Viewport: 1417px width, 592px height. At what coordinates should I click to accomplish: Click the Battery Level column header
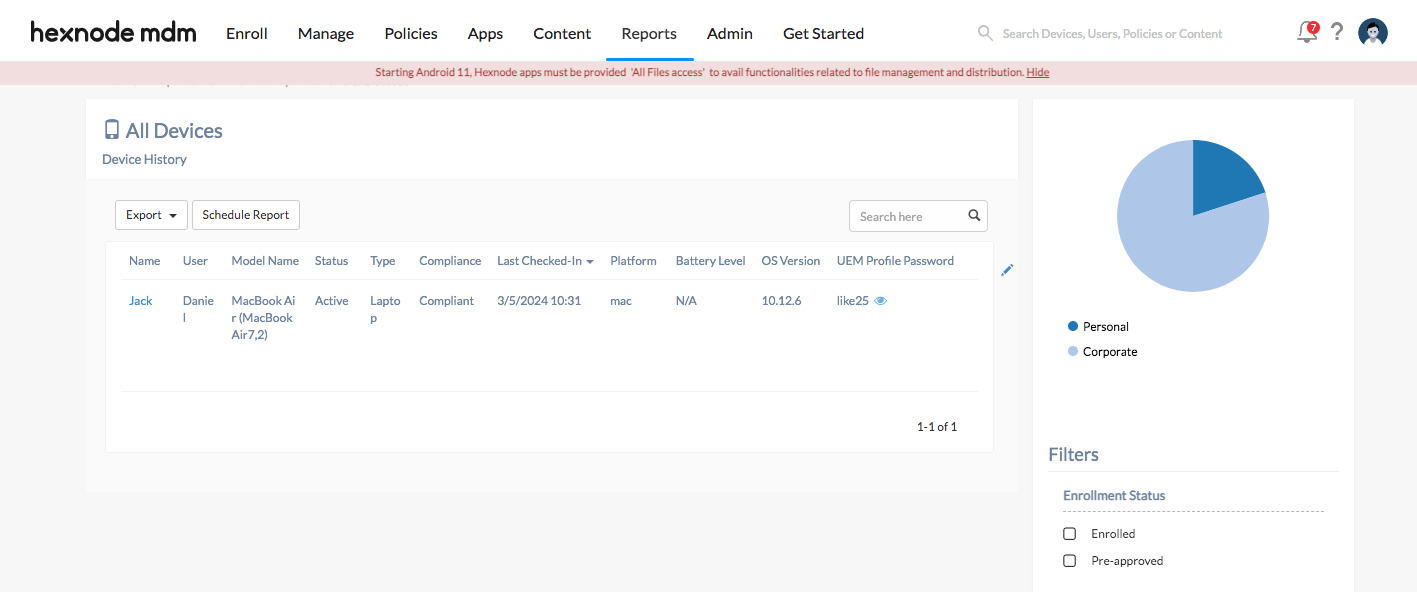710,261
